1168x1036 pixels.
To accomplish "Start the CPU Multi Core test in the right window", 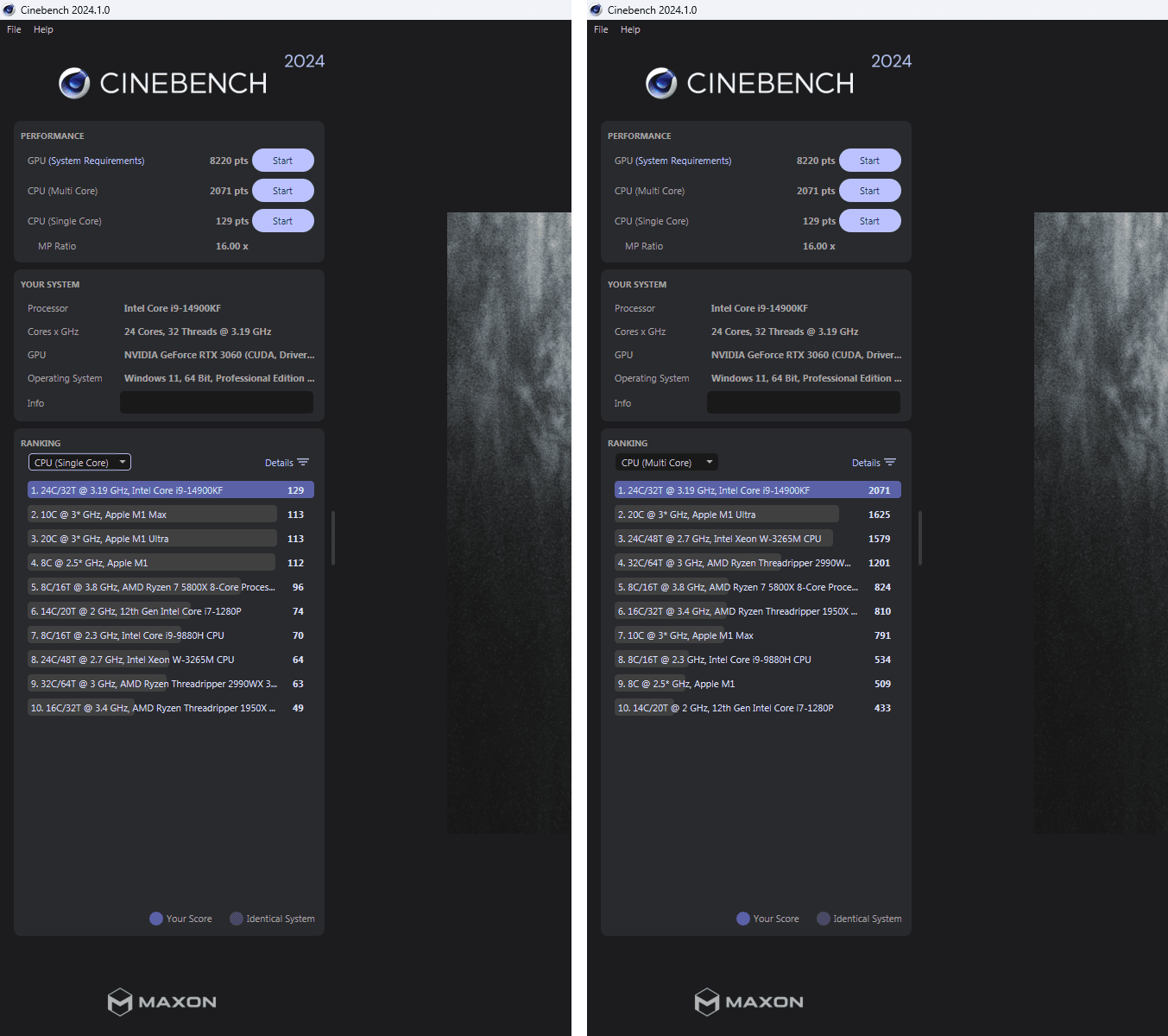I will tap(870, 191).
